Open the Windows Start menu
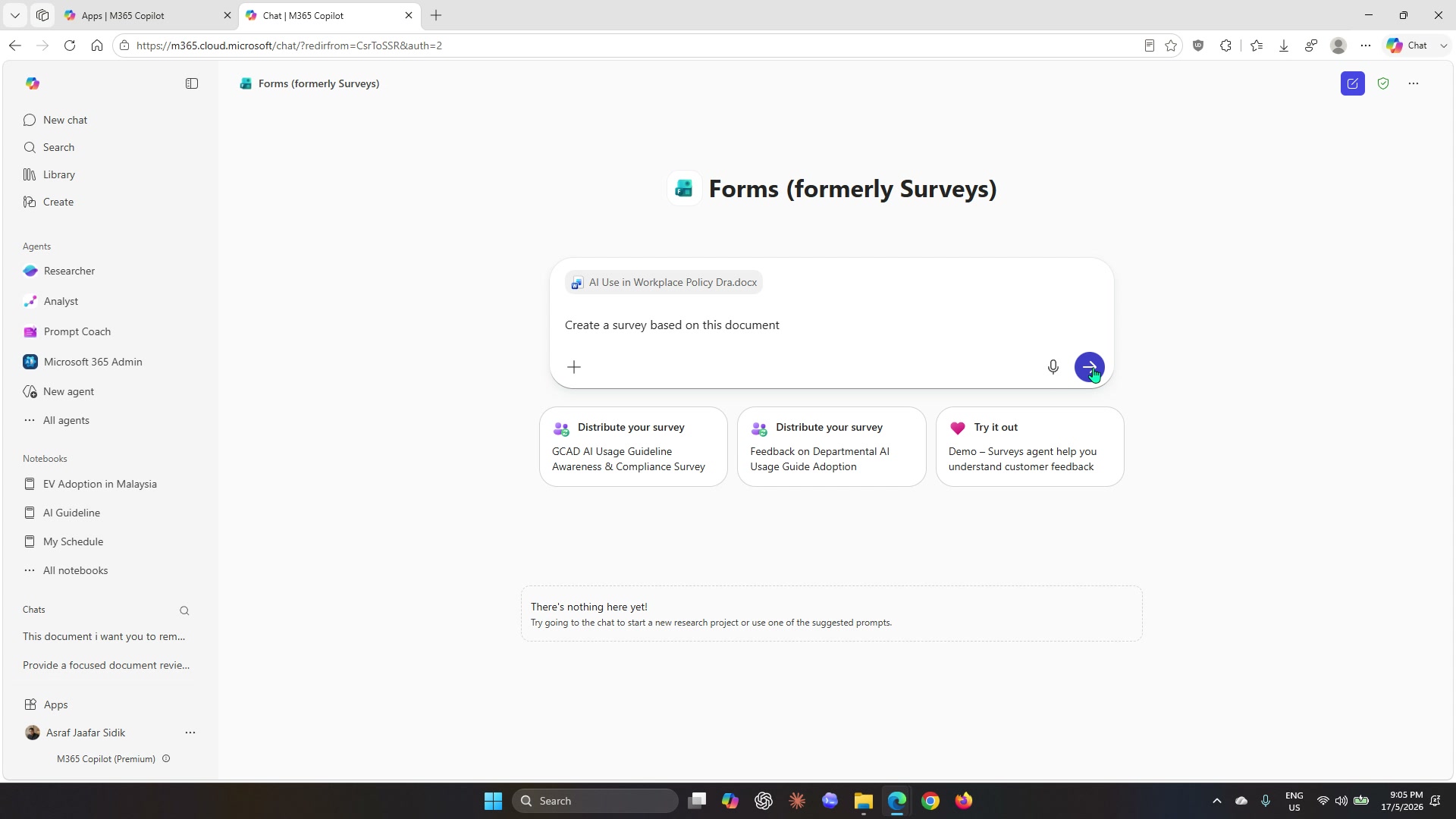Image resolution: width=1456 pixels, height=819 pixels. 493,801
